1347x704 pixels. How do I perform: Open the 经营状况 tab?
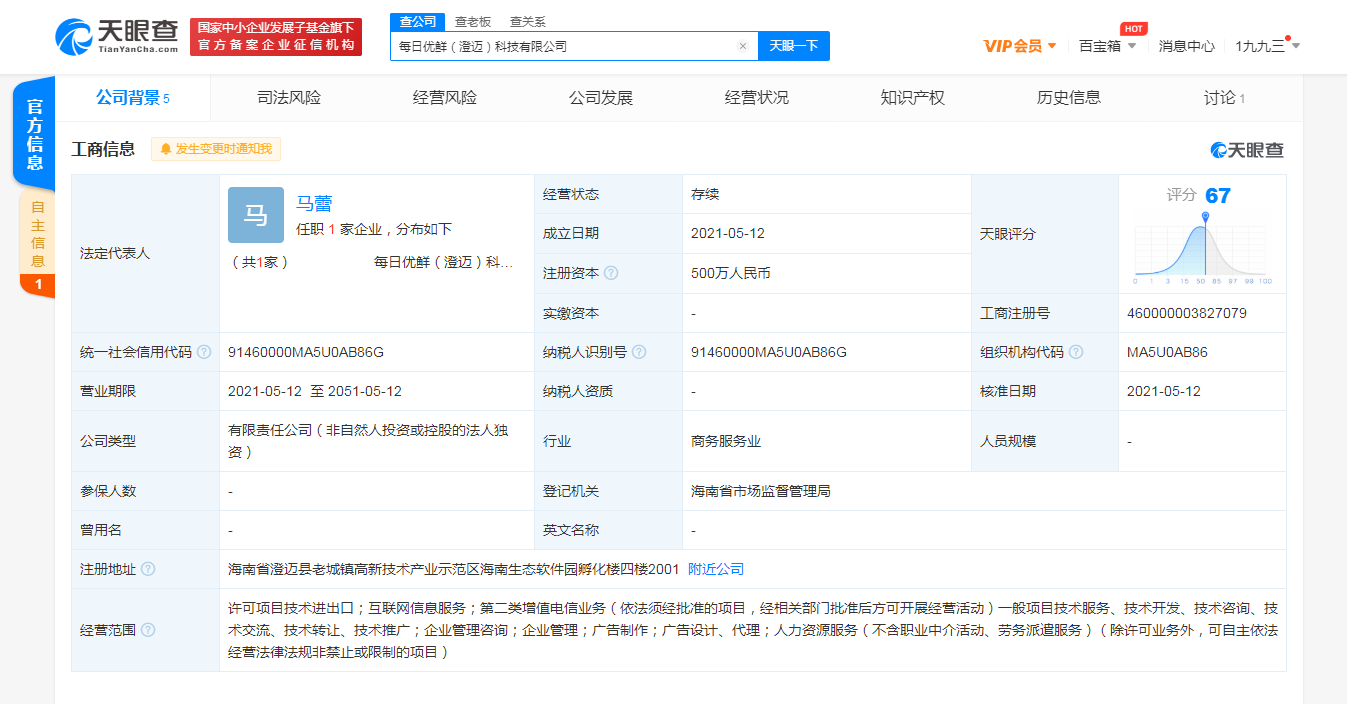pyautogui.click(x=755, y=97)
